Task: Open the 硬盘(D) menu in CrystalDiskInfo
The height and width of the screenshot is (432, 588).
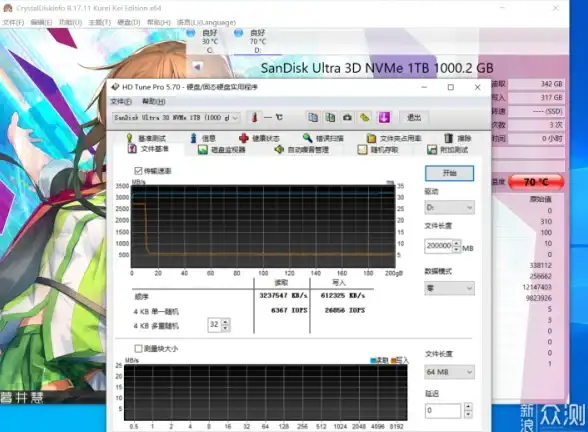Action: (129, 22)
